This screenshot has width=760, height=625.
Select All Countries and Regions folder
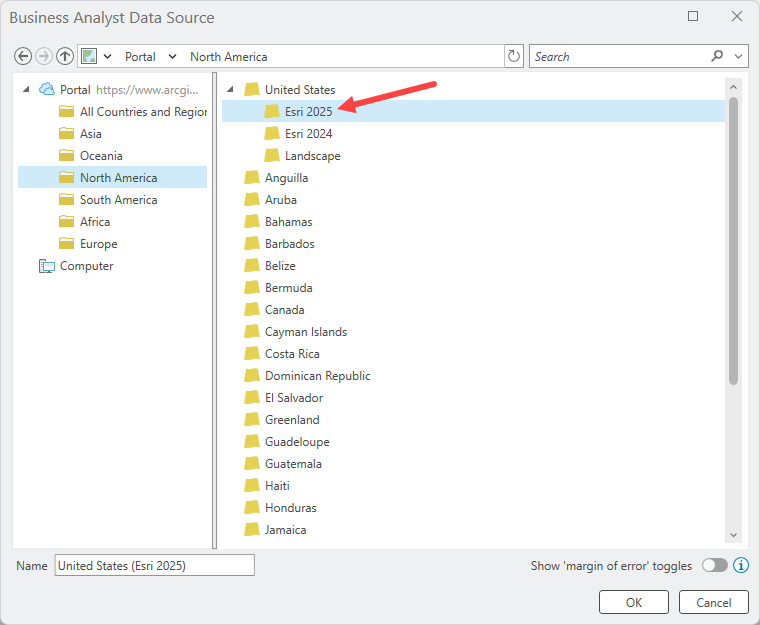pyautogui.click(x=132, y=112)
